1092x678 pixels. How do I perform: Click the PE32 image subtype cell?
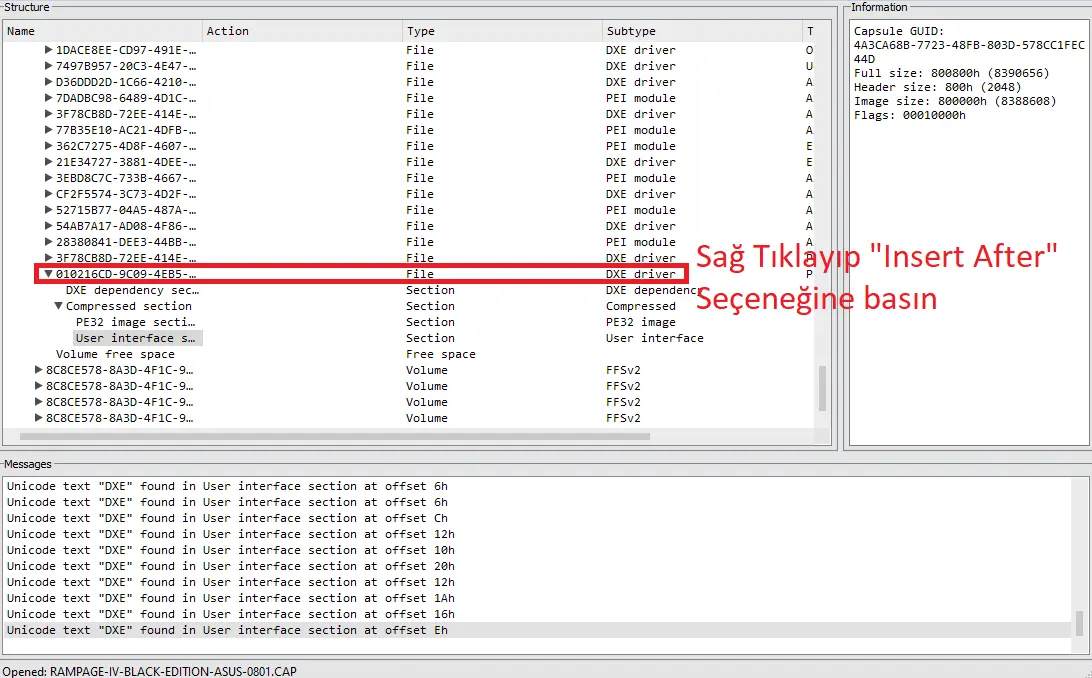point(641,322)
